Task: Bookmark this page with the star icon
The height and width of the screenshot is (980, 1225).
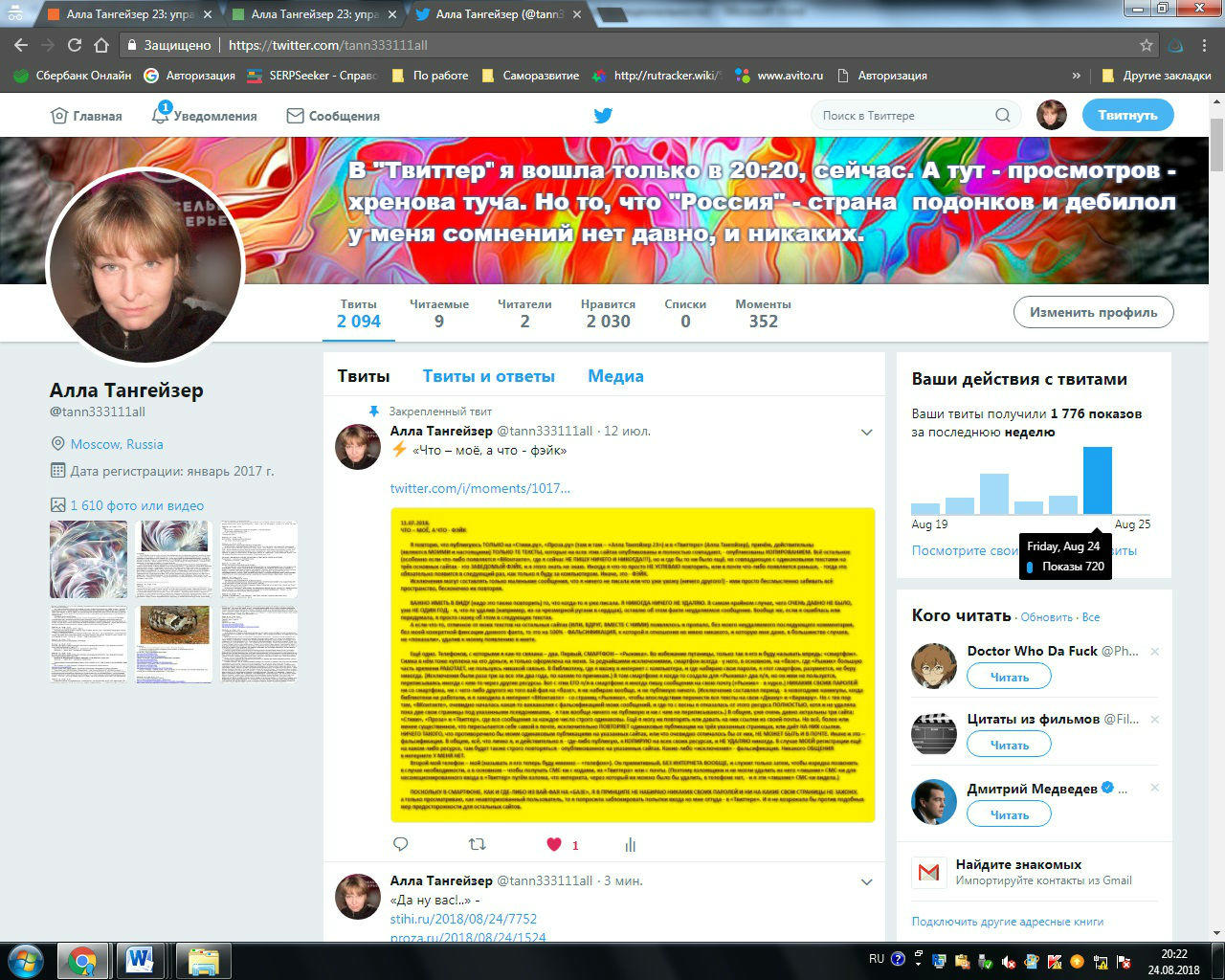Action: pyautogui.click(x=1147, y=45)
